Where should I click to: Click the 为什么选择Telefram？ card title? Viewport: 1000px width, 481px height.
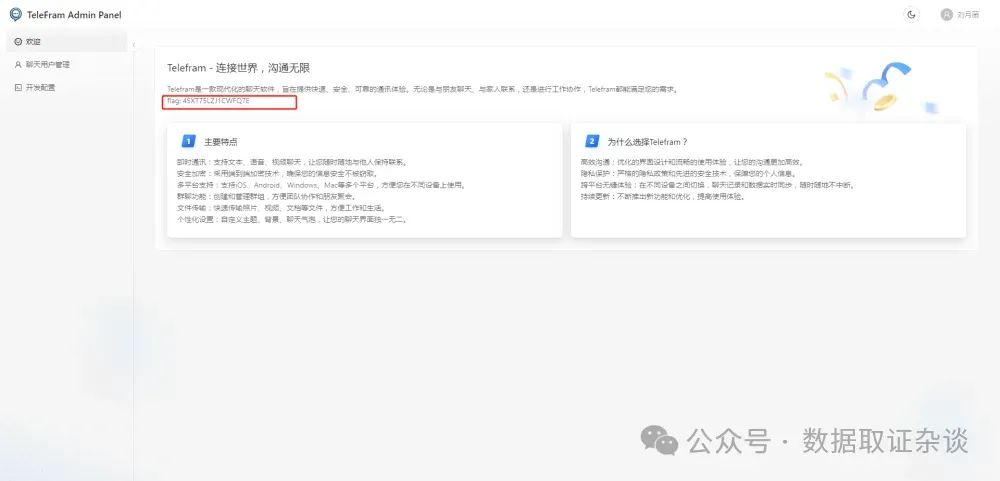647,142
